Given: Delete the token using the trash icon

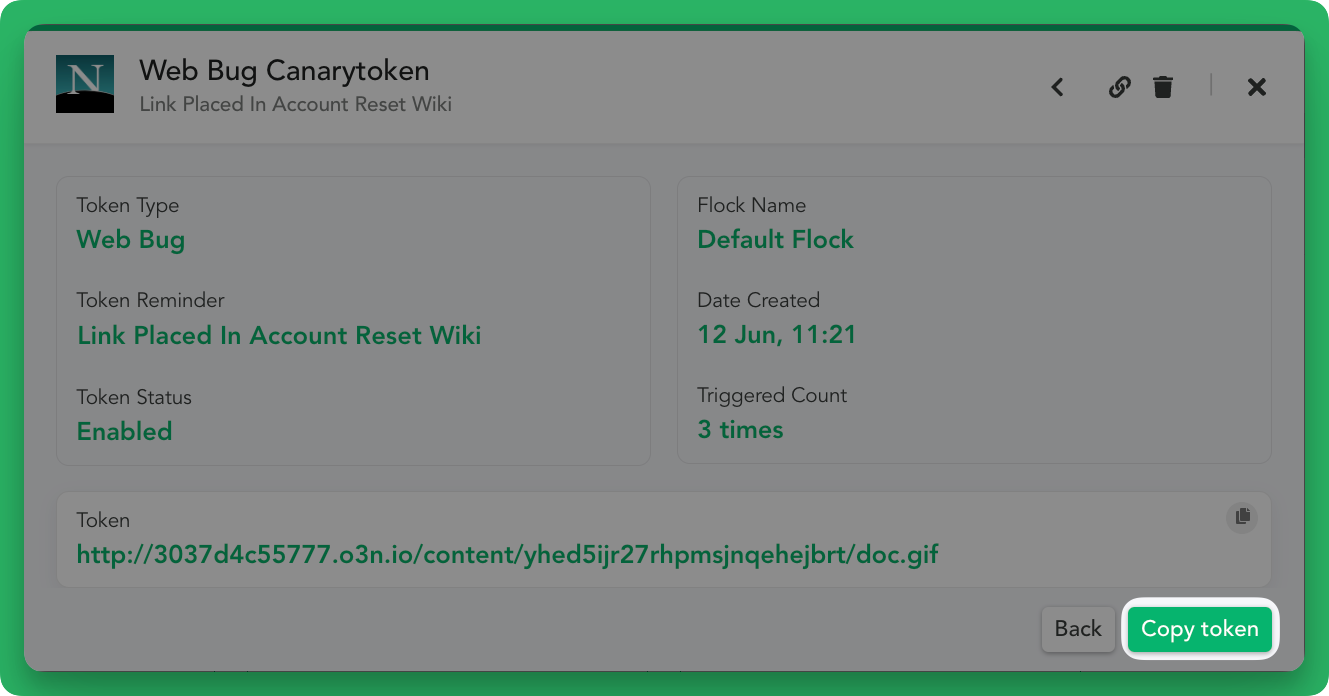Looking at the screenshot, I should pos(1162,87).
